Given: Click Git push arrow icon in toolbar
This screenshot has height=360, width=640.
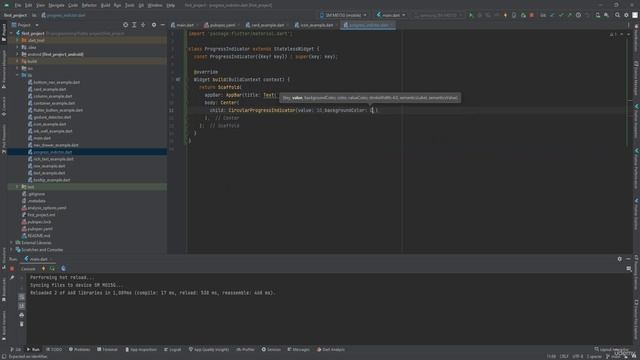Looking at the screenshot, I should point(570,15).
